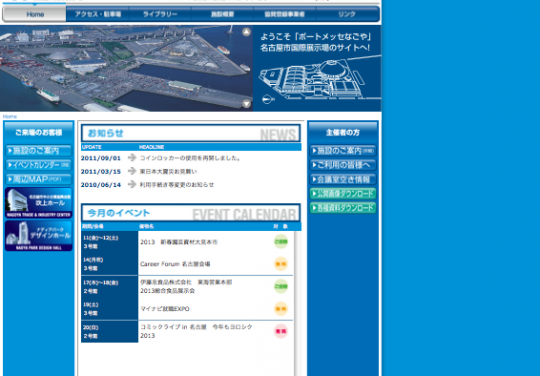Click the orange badge on the Career Forum row

click(281, 264)
